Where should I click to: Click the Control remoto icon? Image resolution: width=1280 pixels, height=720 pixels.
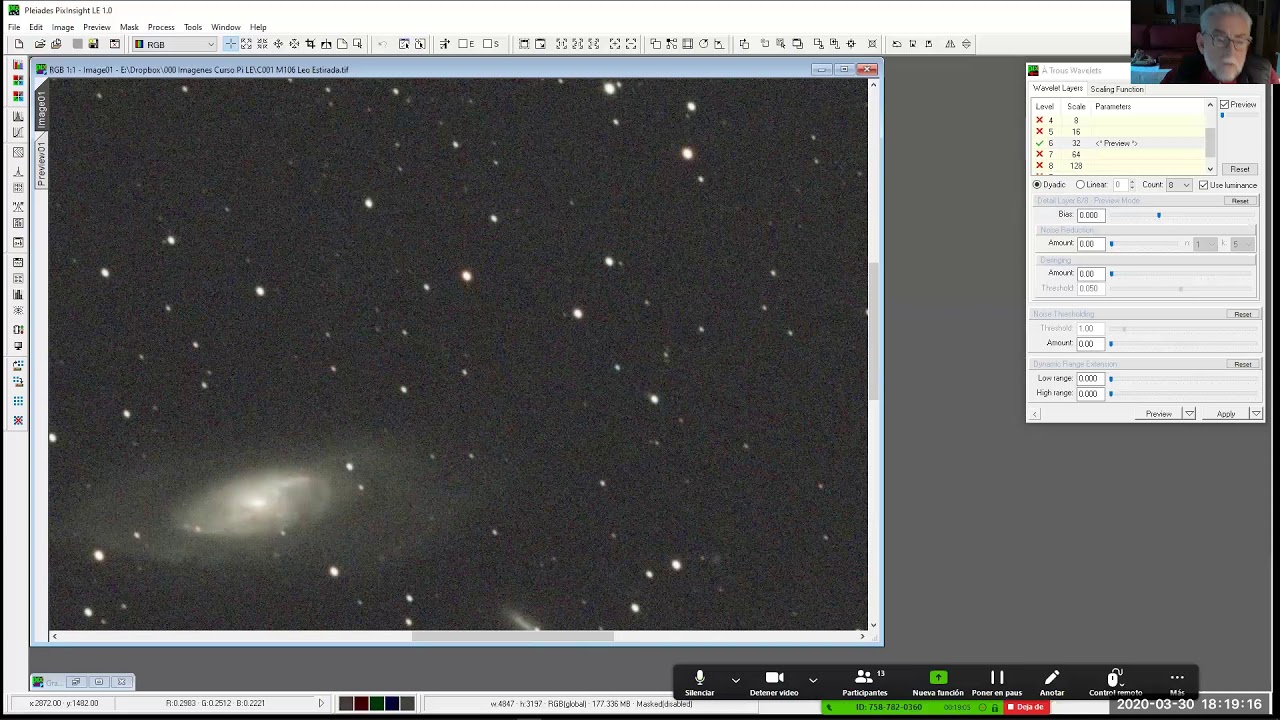[x=1115, y=683]
